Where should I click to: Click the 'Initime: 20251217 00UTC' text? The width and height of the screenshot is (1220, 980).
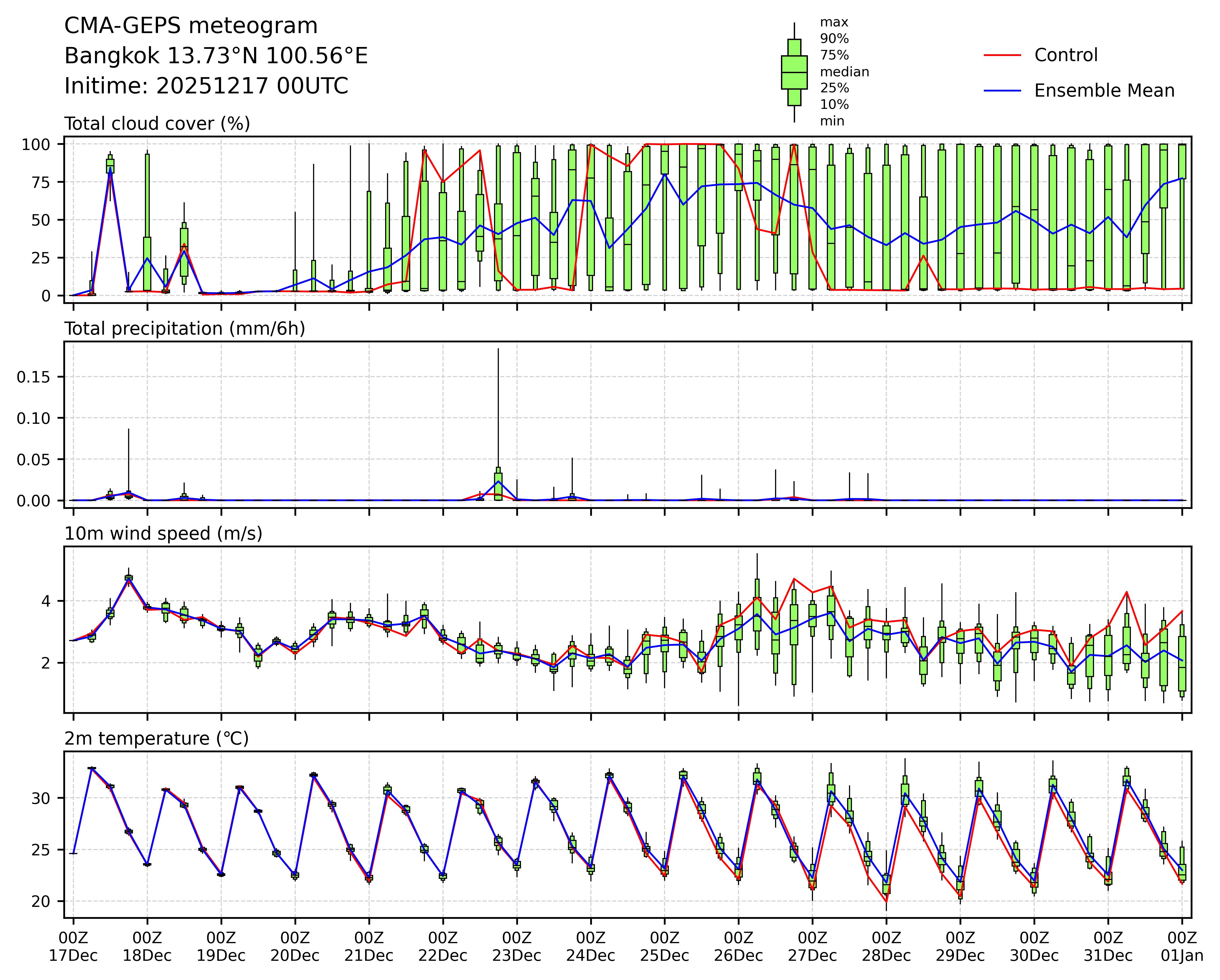(206, 86)
